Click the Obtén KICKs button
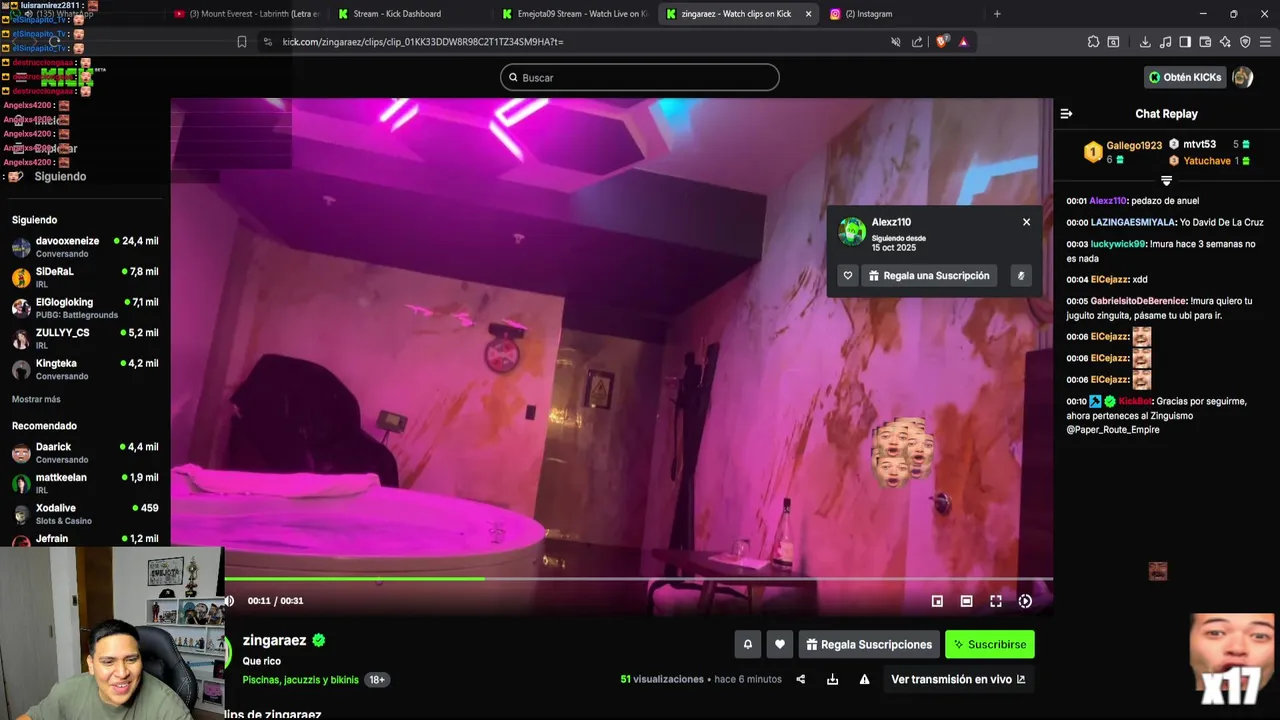Viewport: 1280px width, 720px height. pos(1185,77)
